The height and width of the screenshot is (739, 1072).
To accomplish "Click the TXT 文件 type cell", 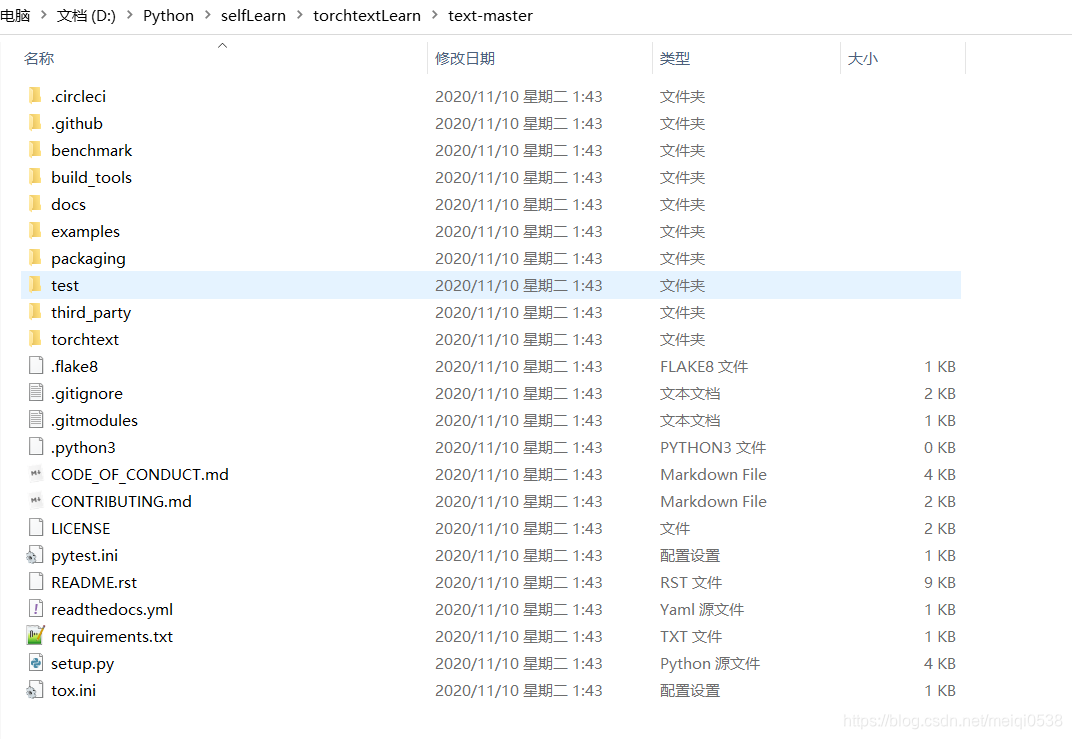I will (691, 636).
